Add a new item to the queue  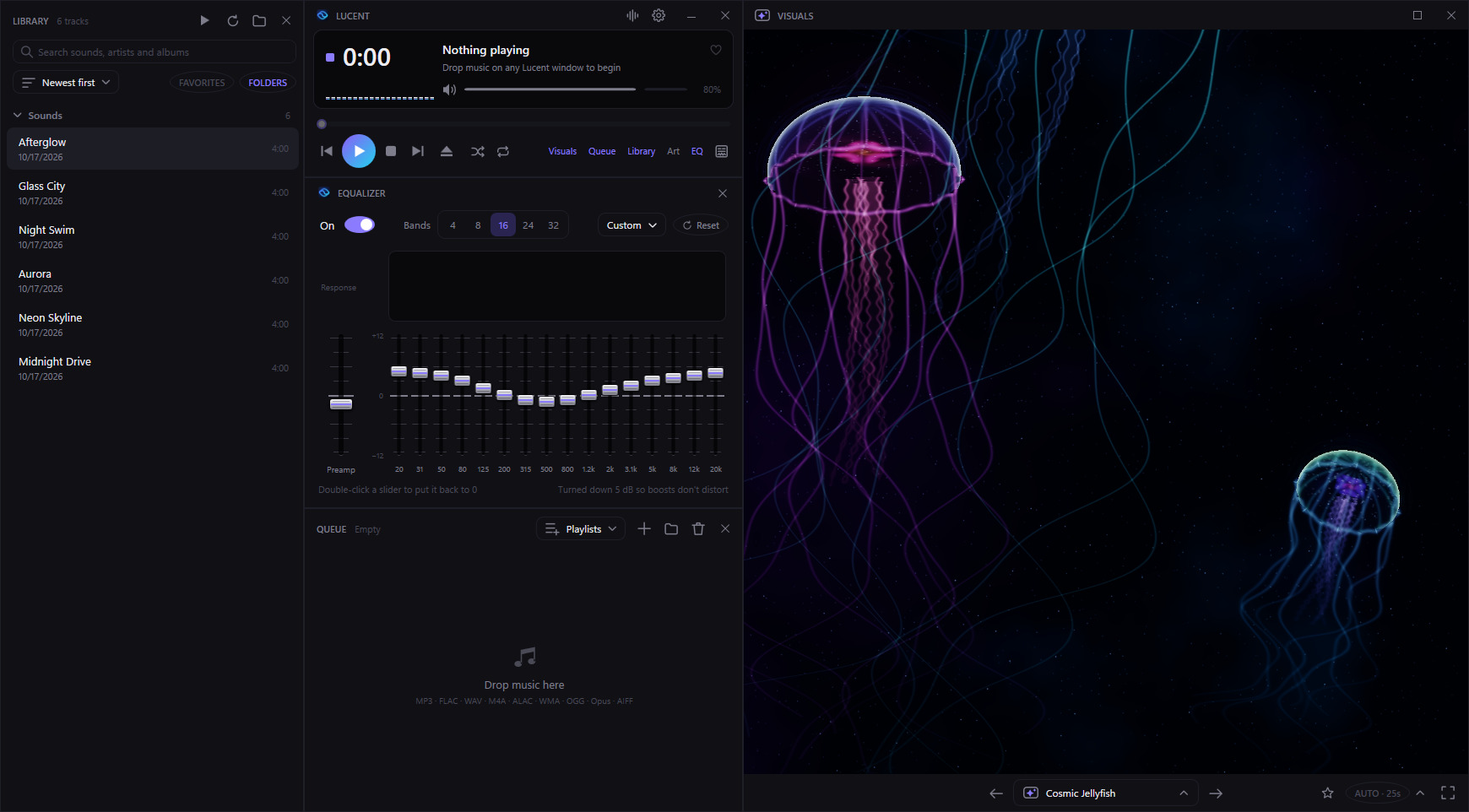[644, 528]
